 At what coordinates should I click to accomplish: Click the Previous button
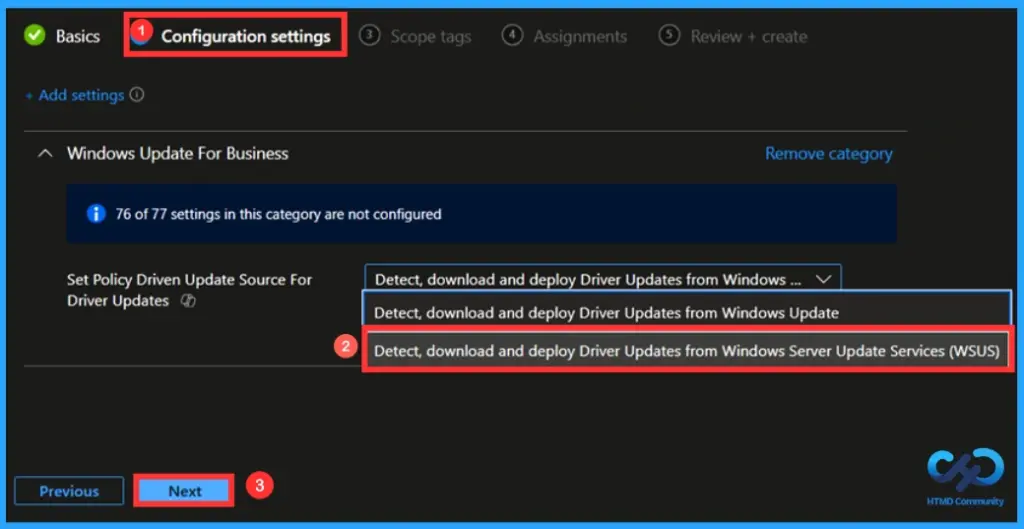pyautogui.click(x=69, y=491)
